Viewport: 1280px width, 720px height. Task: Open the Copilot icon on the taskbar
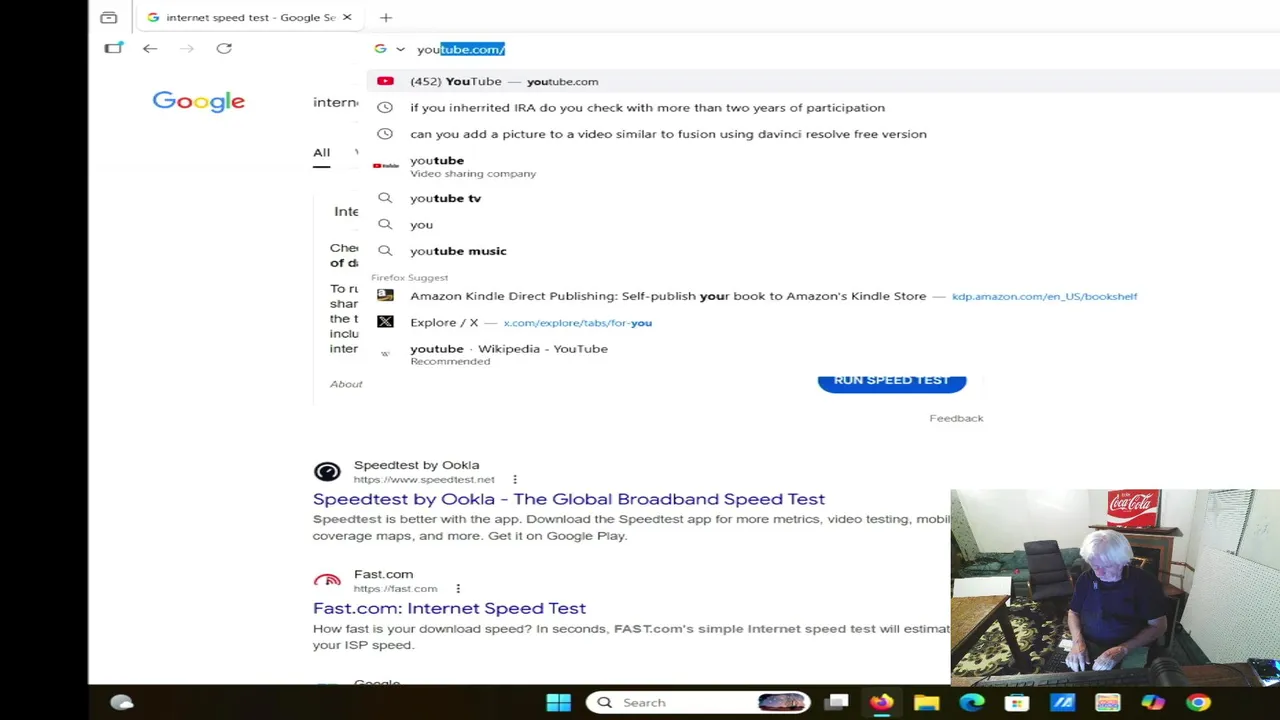click(x=1153, y=702)
